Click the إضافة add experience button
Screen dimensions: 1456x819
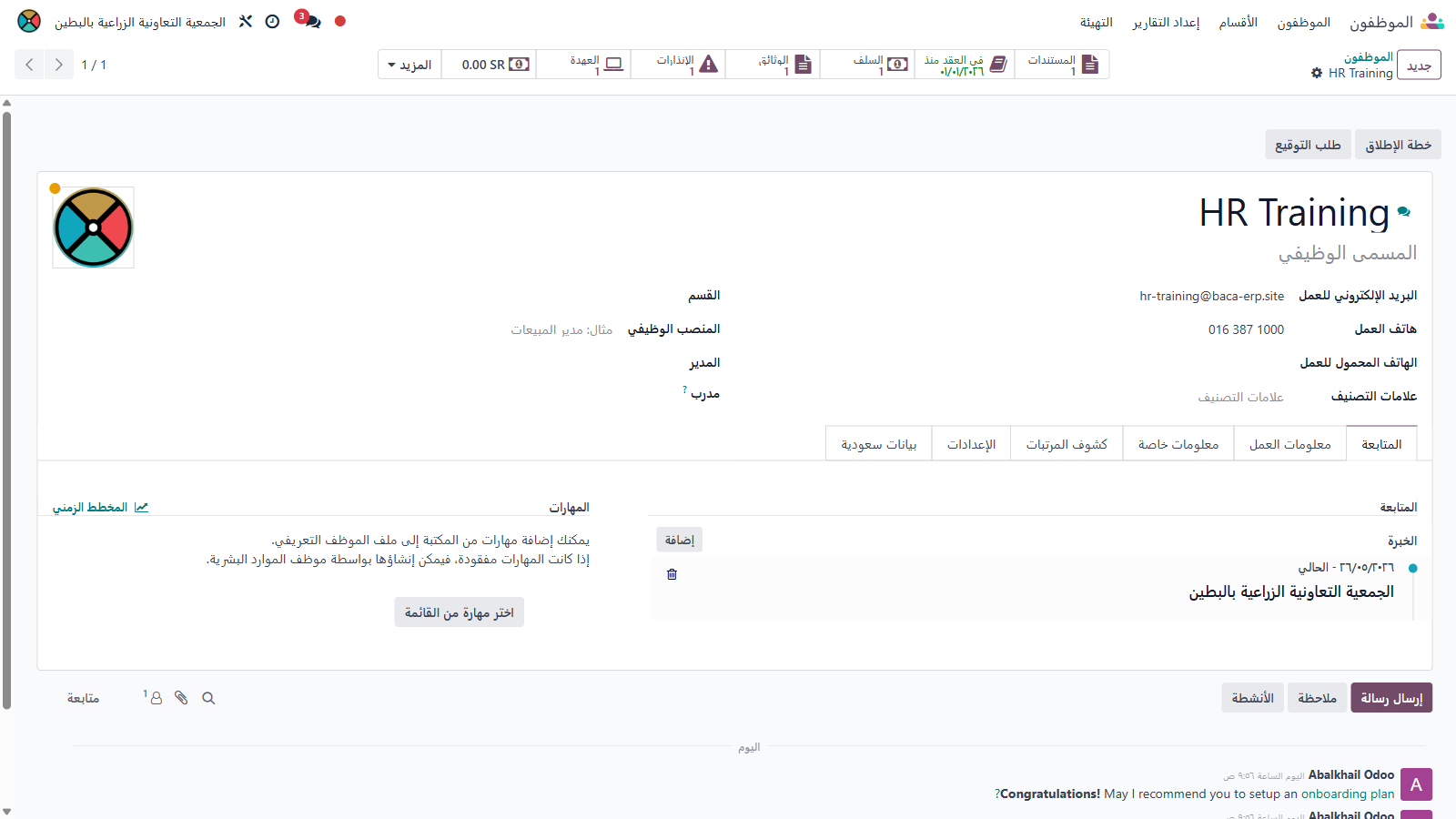click(x=680, y=540)
